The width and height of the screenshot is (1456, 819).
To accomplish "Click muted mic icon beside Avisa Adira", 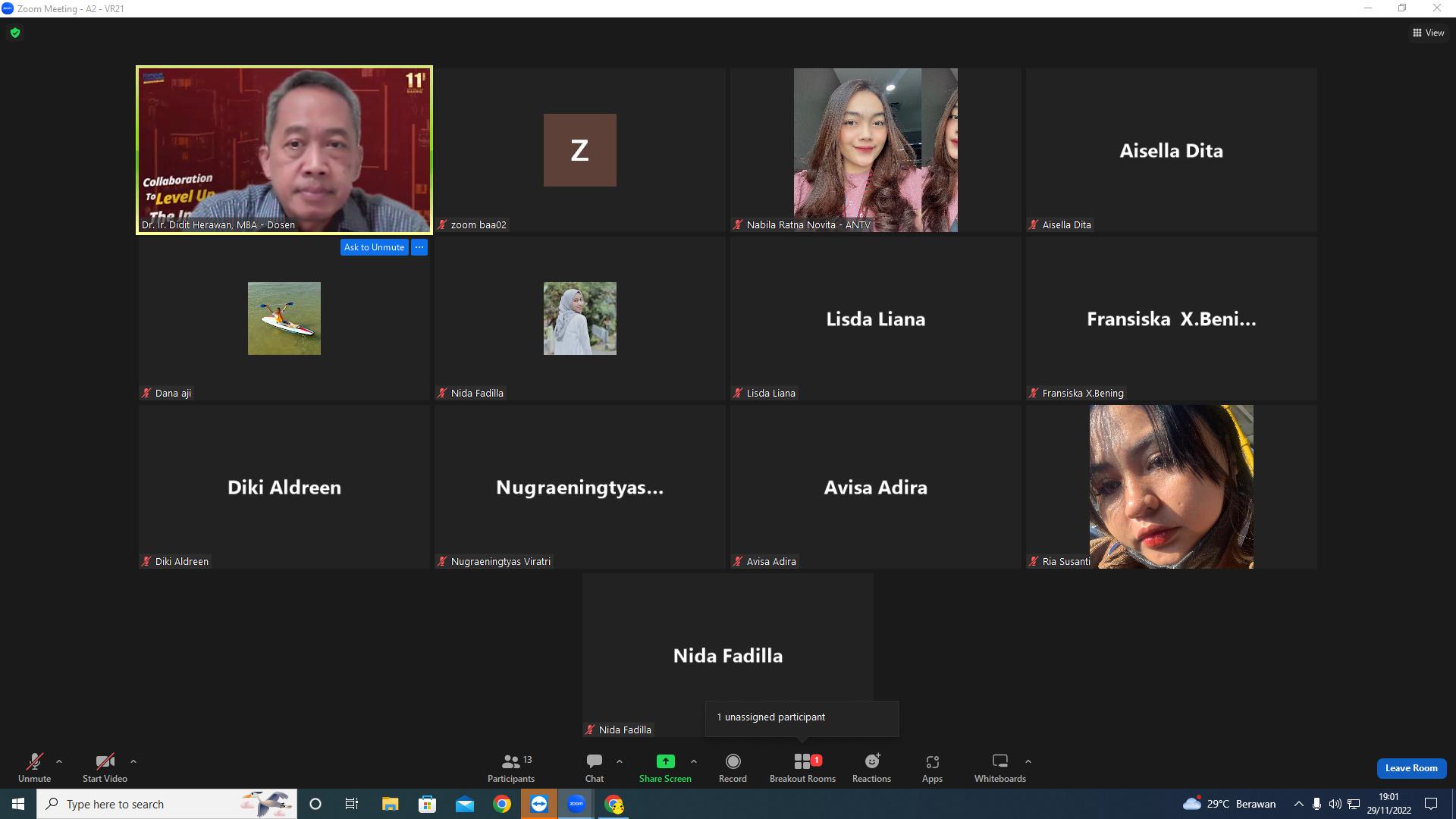I will (x=738, y=561).
